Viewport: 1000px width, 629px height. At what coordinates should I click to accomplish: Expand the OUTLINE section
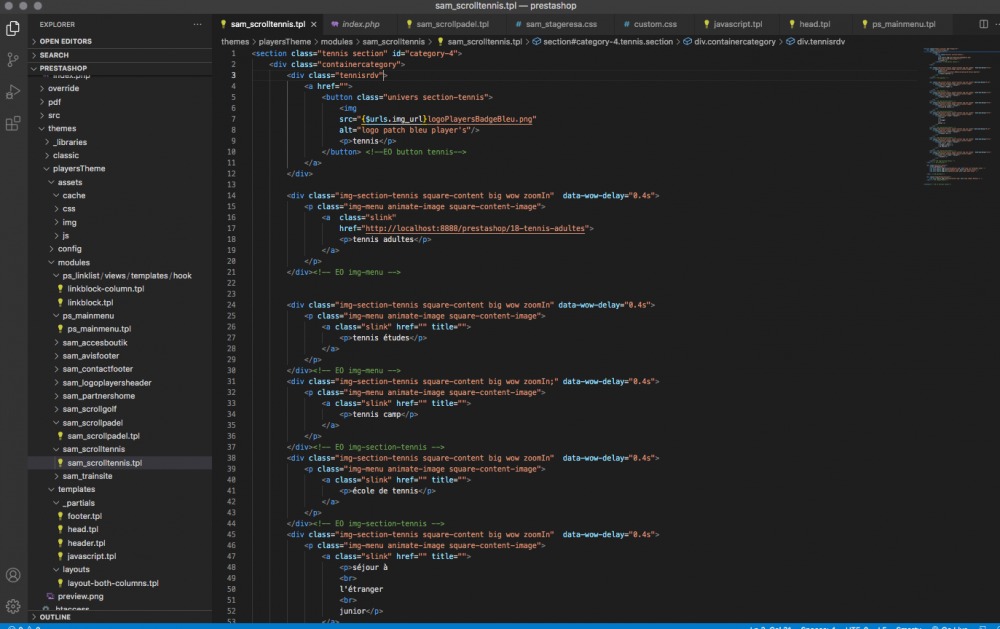pyautogui.click(x=55, y=617)
